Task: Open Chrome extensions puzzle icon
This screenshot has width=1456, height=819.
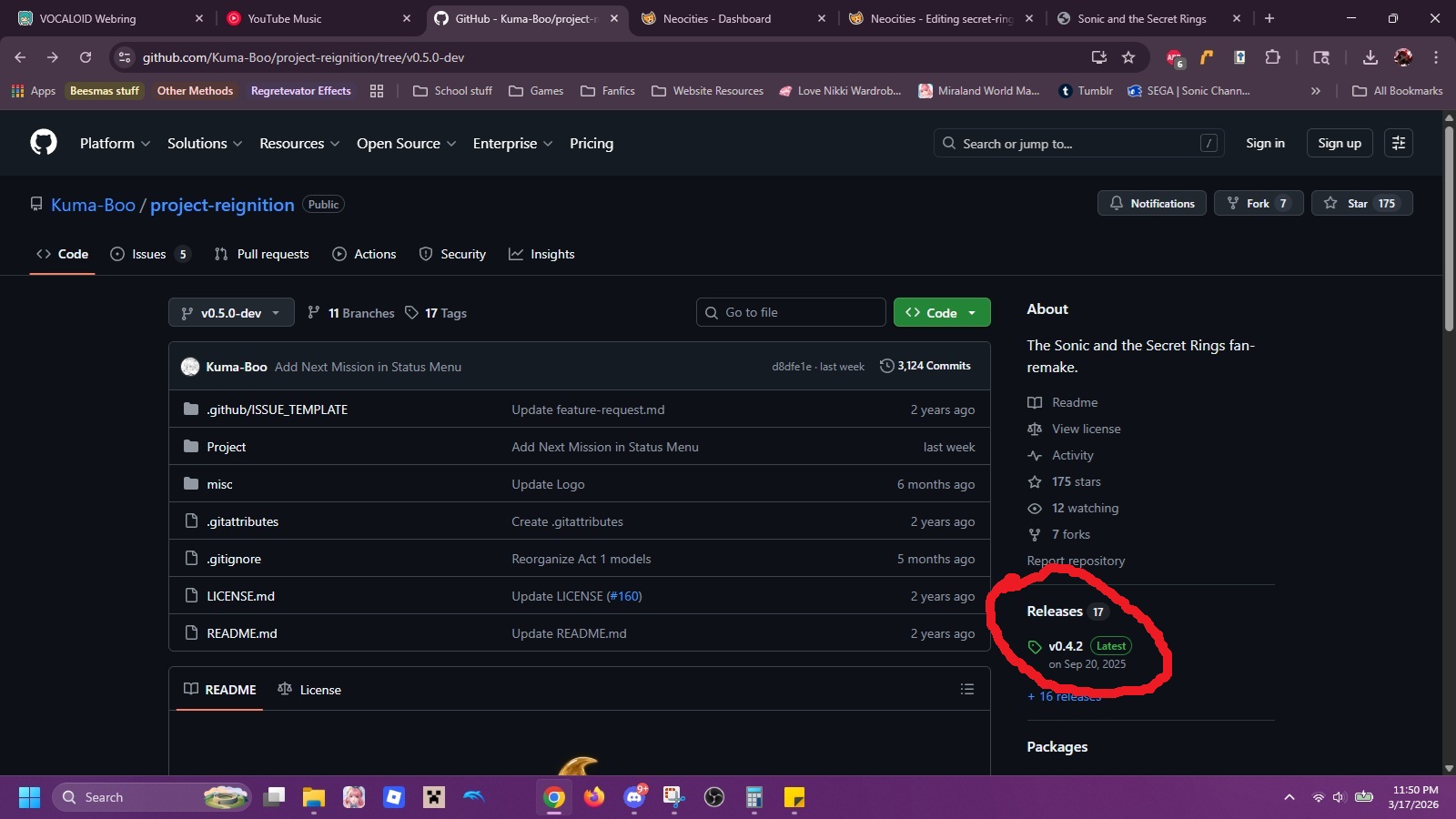Action: coord(1272,57)
